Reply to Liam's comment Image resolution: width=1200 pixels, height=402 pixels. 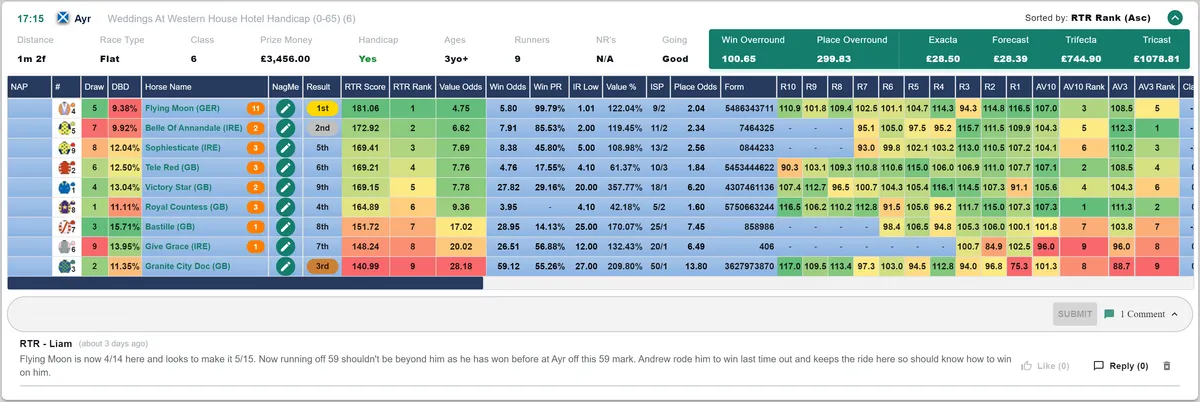pos(1120,366)
